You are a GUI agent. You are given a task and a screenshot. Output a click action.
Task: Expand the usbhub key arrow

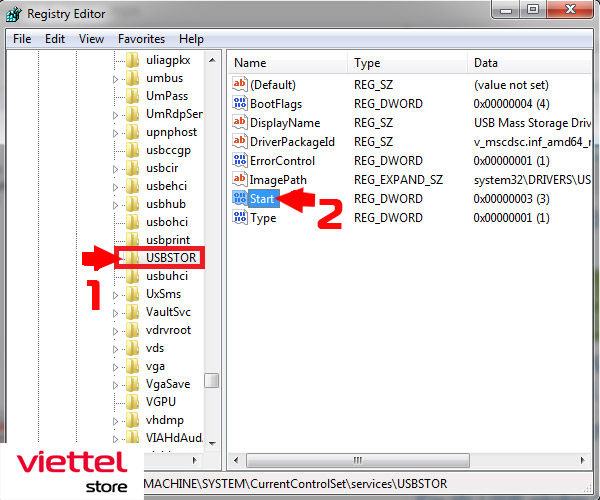tap(115, 204)
